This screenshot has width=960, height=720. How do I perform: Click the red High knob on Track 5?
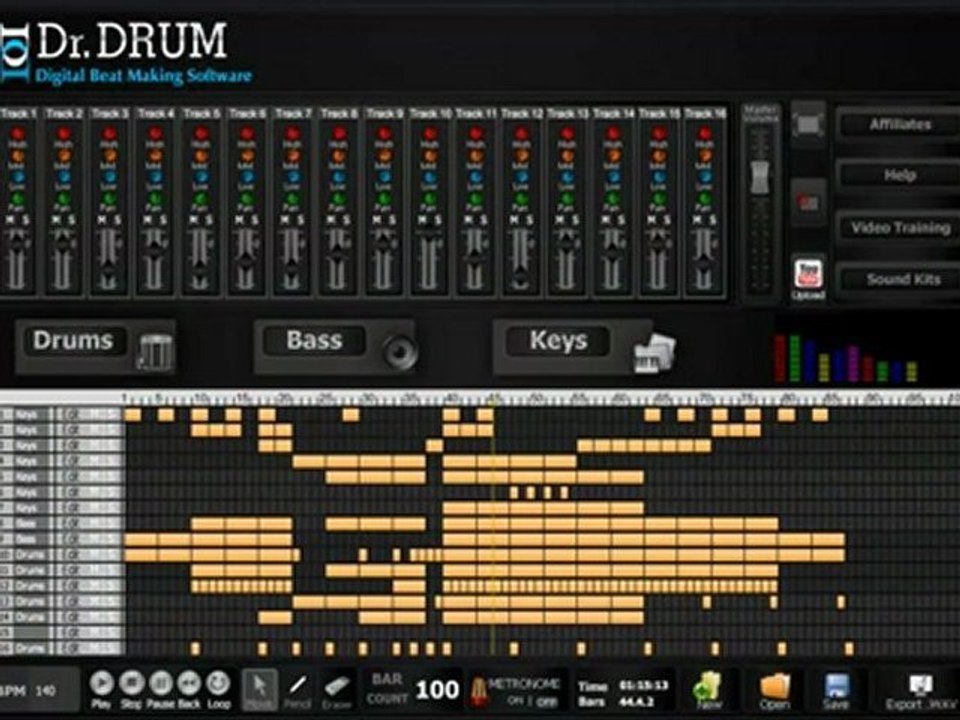point(201,133)
